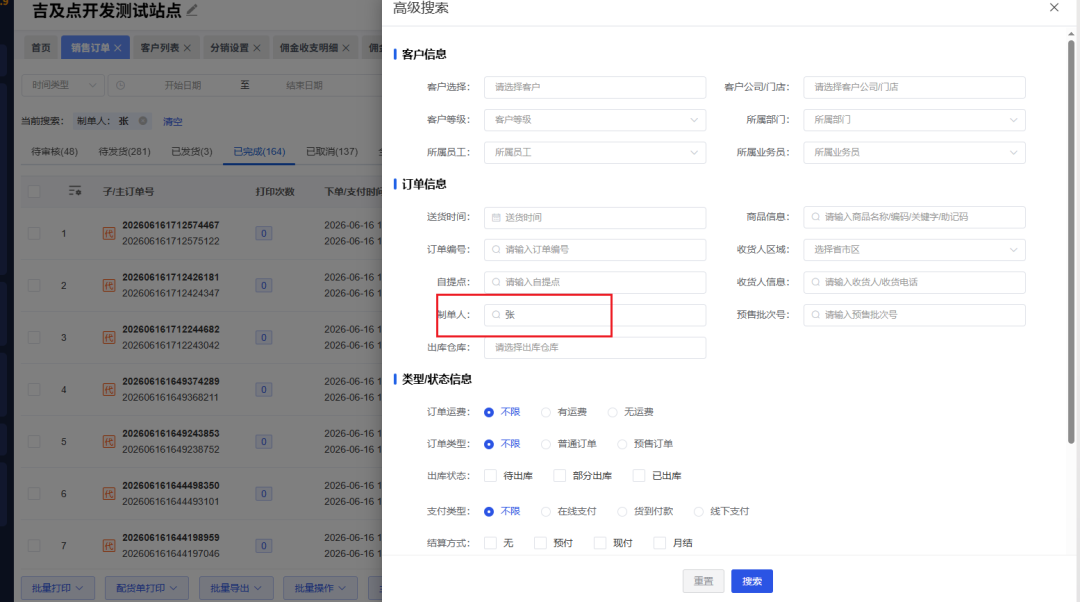The height and width of the screenshot is (602, 1080).
Task: Select 在线支付 radio for 支付类型
Action: [x=546, y=512]
